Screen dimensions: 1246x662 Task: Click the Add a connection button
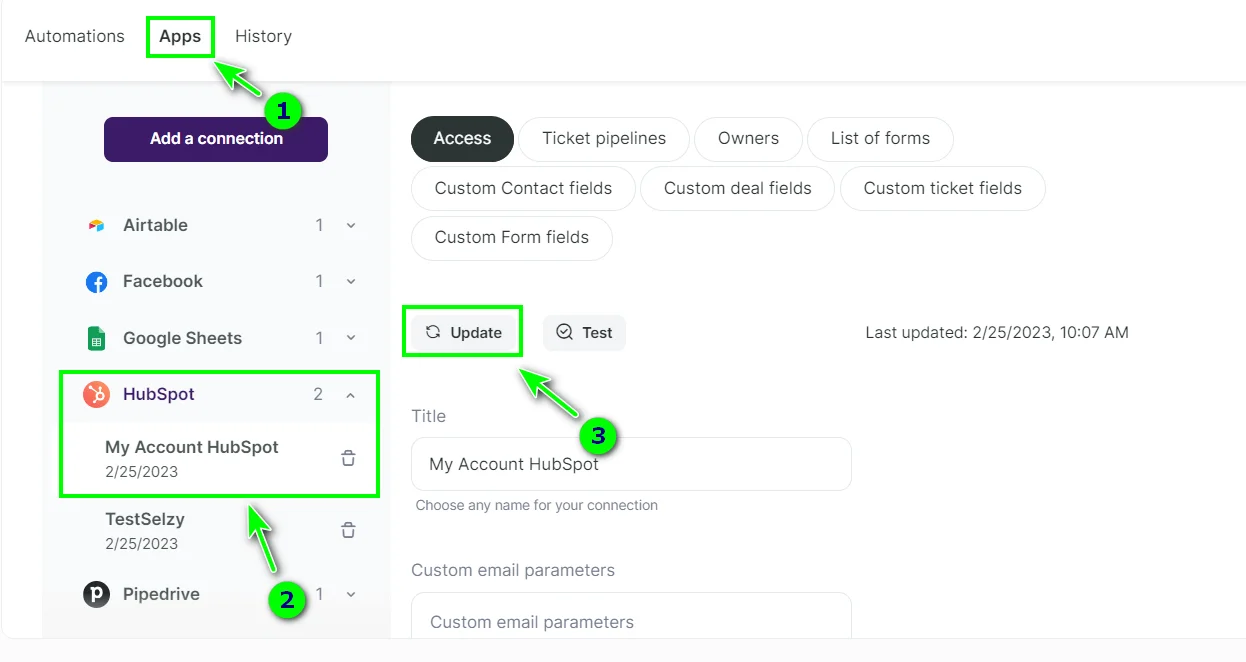click(x=215, y=140)
